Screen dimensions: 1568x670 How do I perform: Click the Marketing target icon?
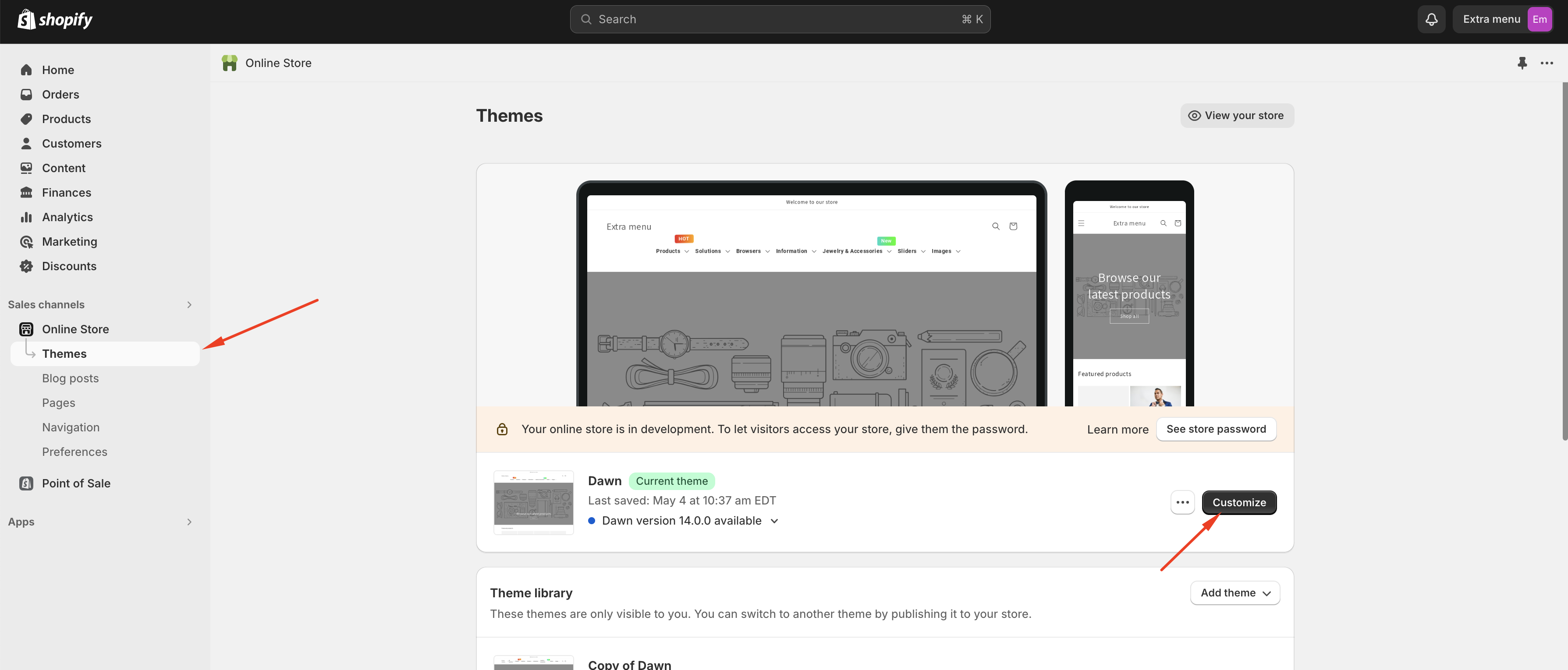(x=26, y=242)
